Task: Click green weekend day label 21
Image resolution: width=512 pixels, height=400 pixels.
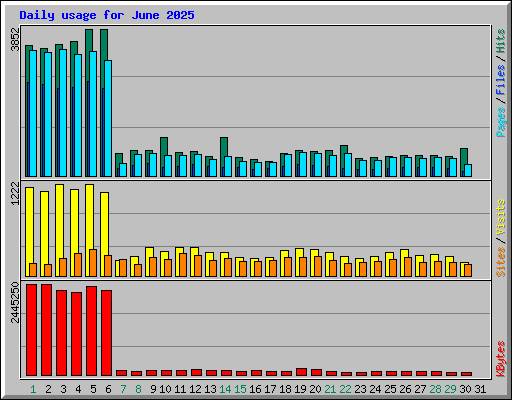Action: 330,389
